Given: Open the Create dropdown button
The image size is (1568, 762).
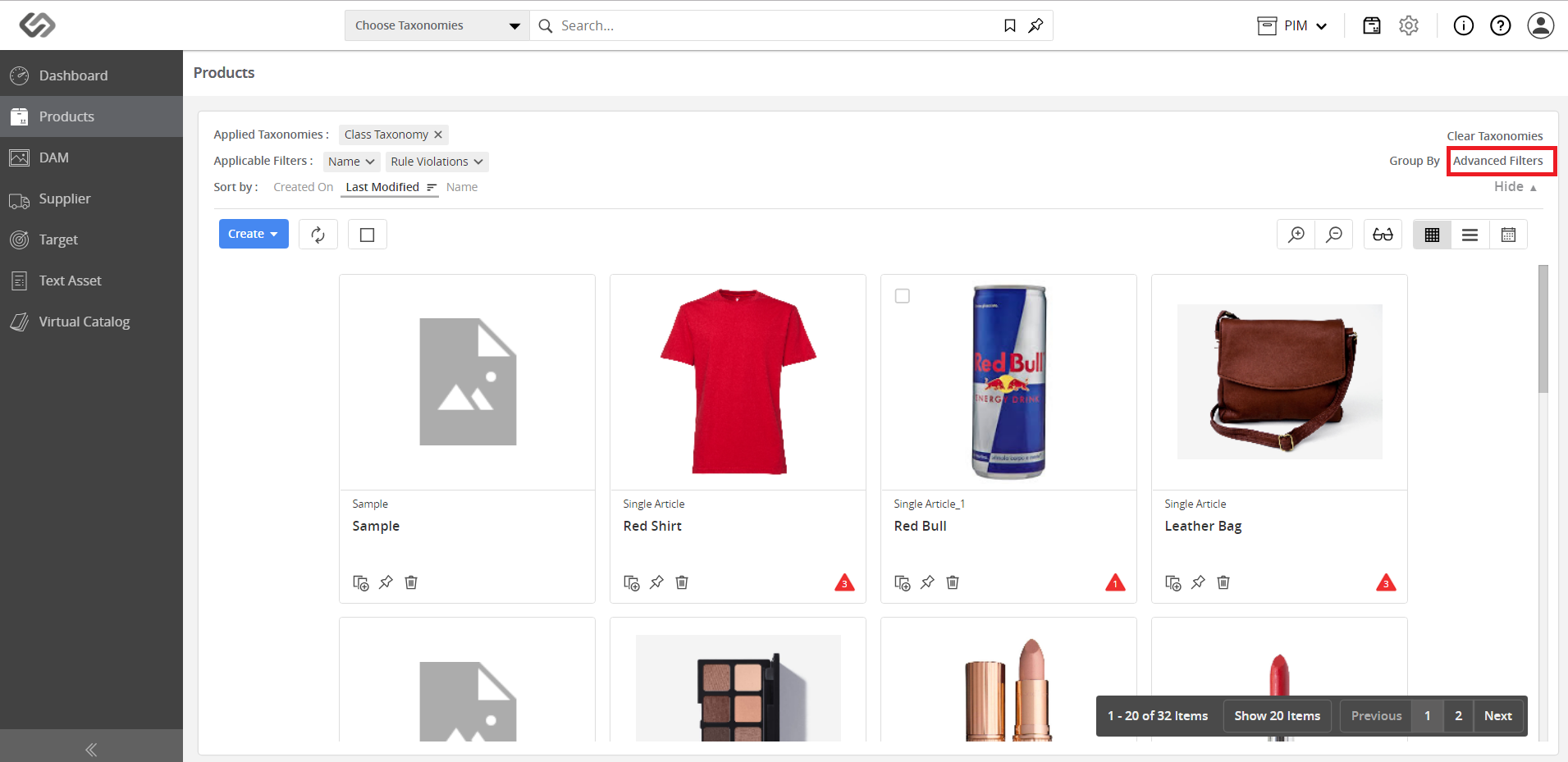Looking at the screenshot, I should click(x=254, y=234).
